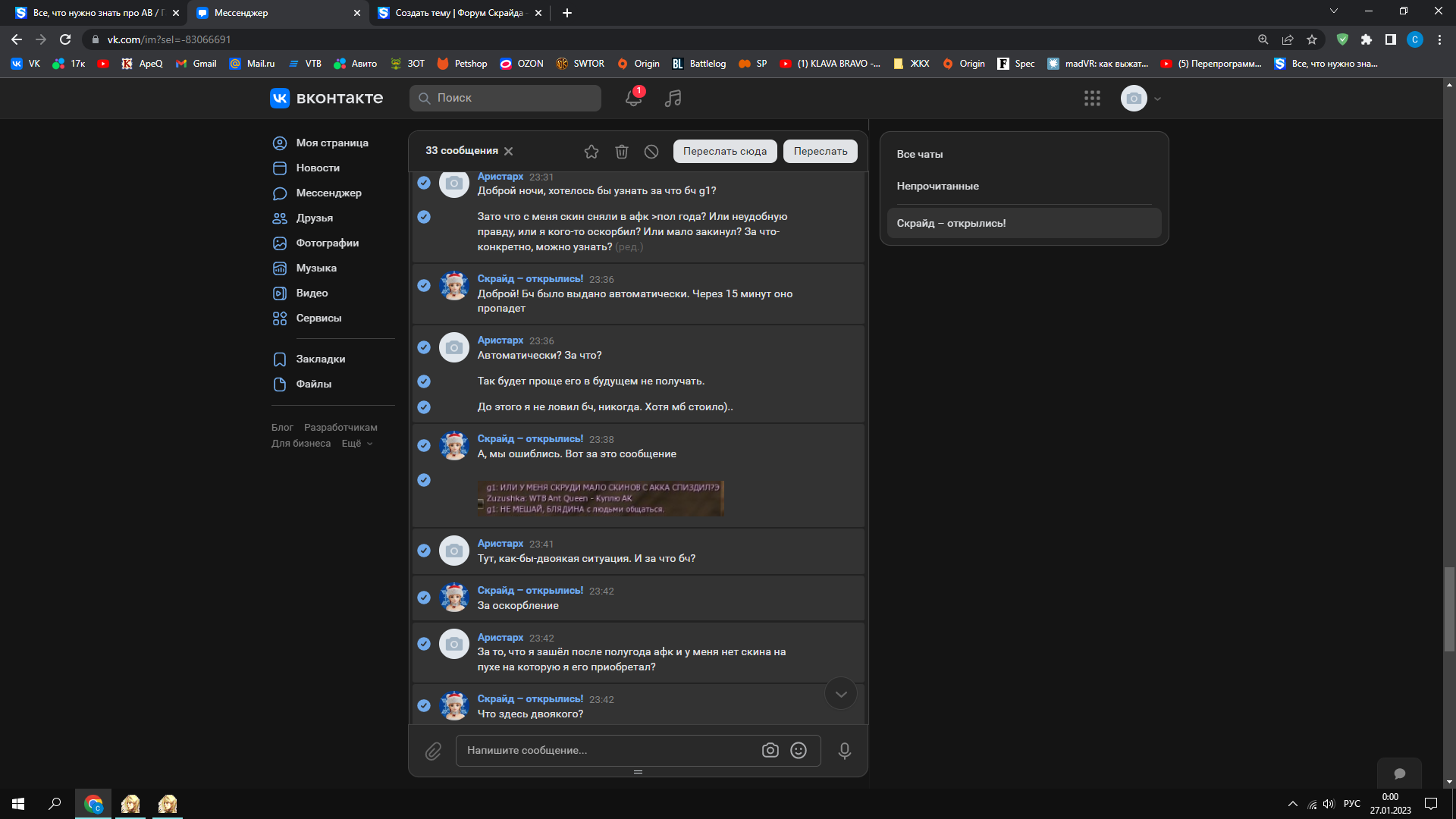
Task: Click the microphone voice message icon
Action: [844, 751]
